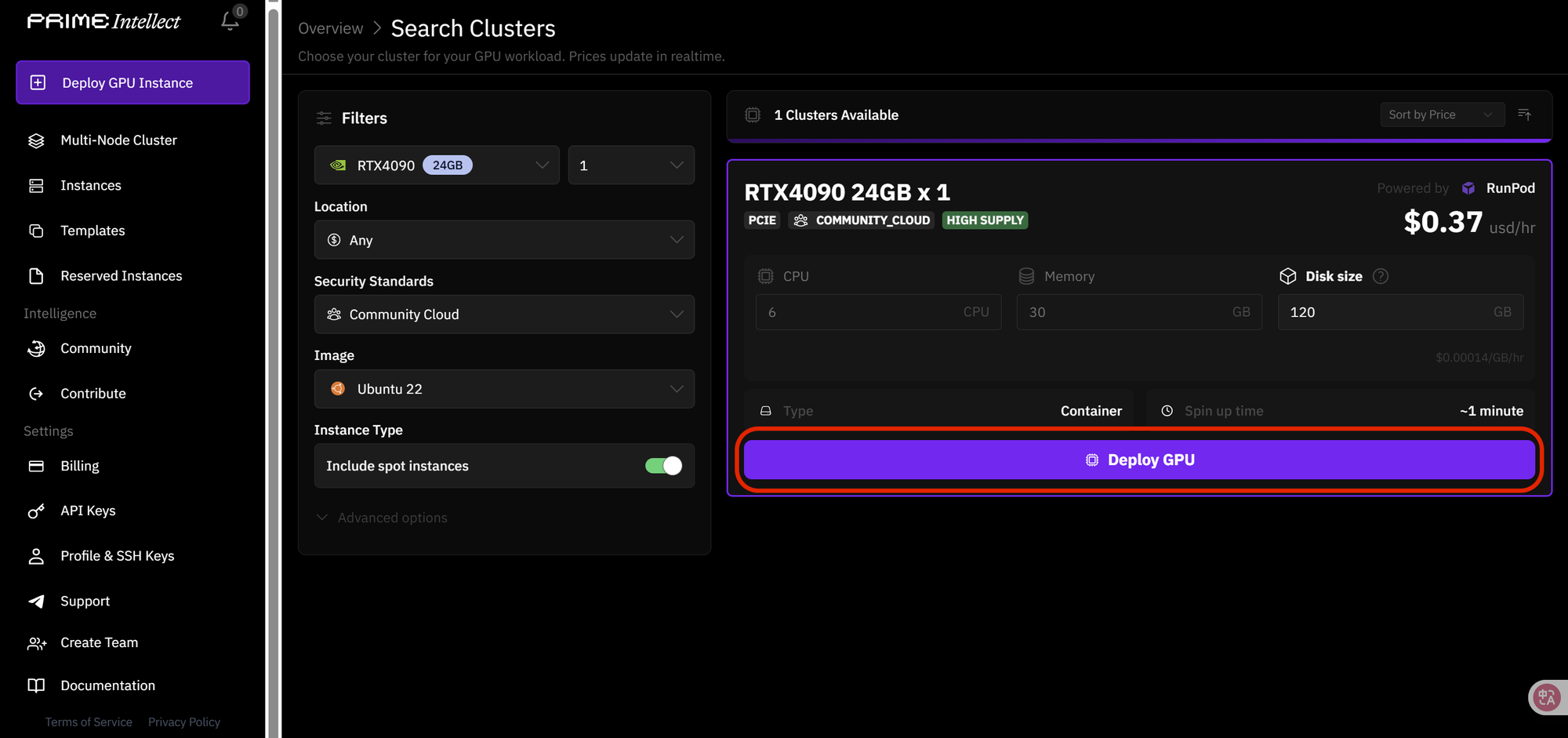The width and height of the screenshot is (1568, 738).
Task: Click the Memory value field showing 30
Action: [1139, 312]
